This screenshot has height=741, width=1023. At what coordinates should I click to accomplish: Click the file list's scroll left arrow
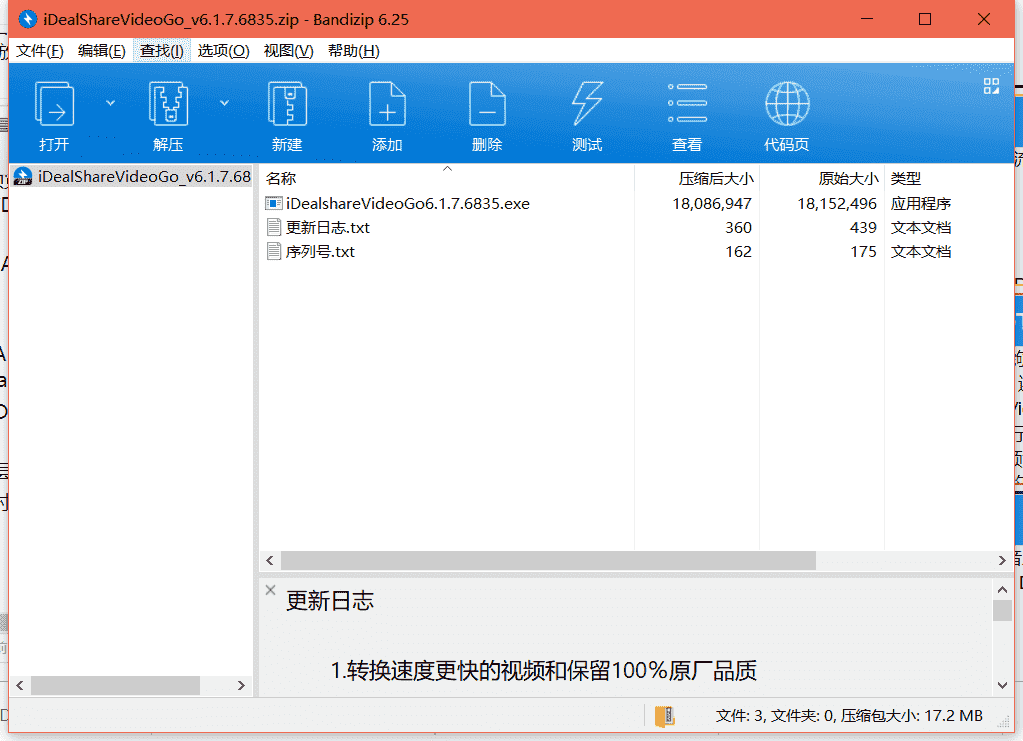[x=270, y=560]
